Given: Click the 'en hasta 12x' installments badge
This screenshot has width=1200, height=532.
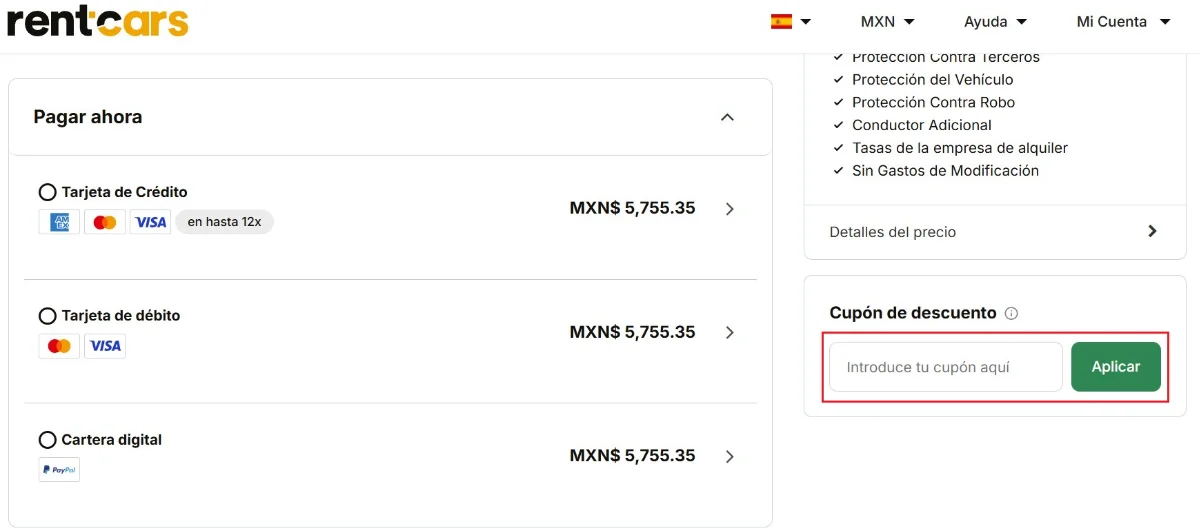Looking at the screenshot, I should 224,222.
